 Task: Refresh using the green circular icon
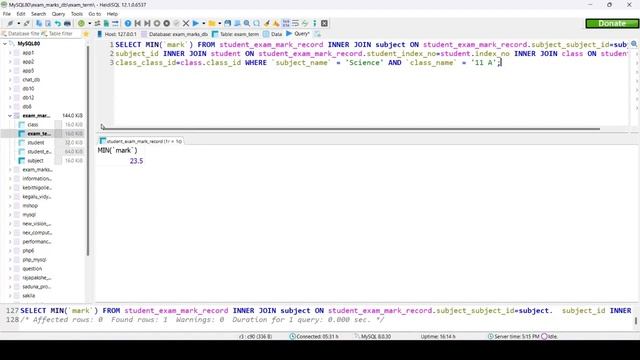pos(81,23)
